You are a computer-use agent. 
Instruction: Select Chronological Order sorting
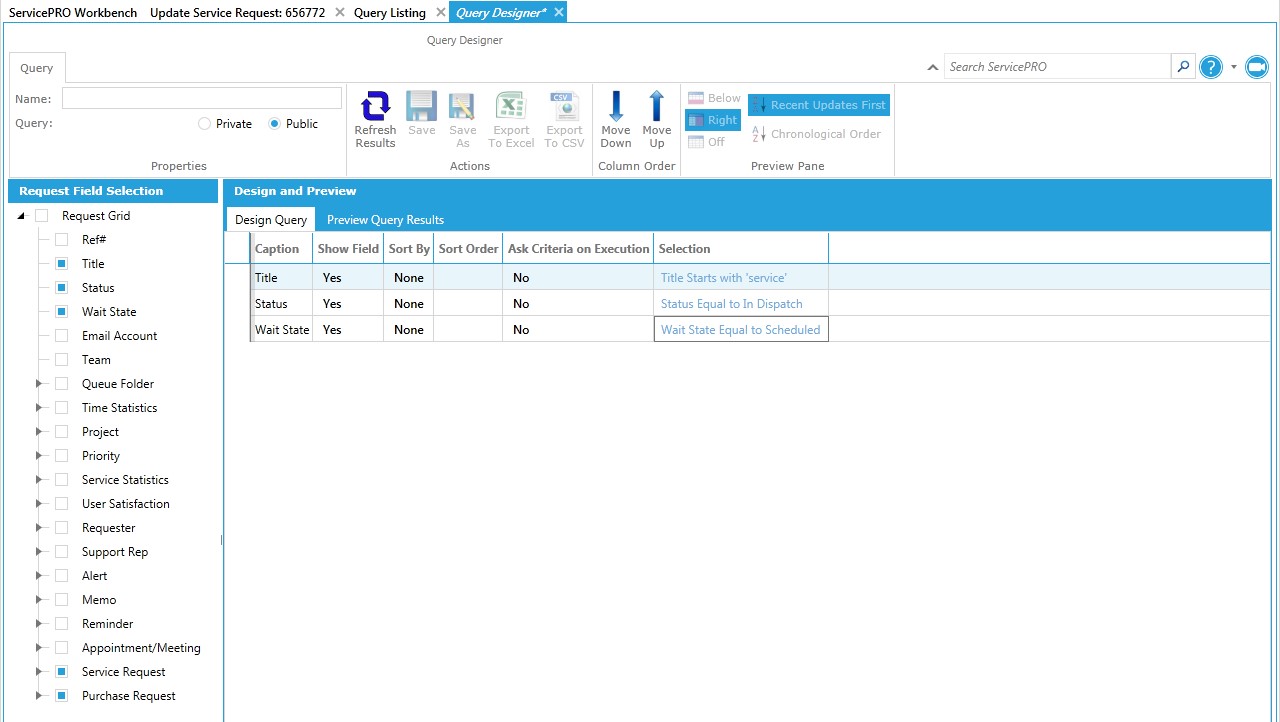816,134
